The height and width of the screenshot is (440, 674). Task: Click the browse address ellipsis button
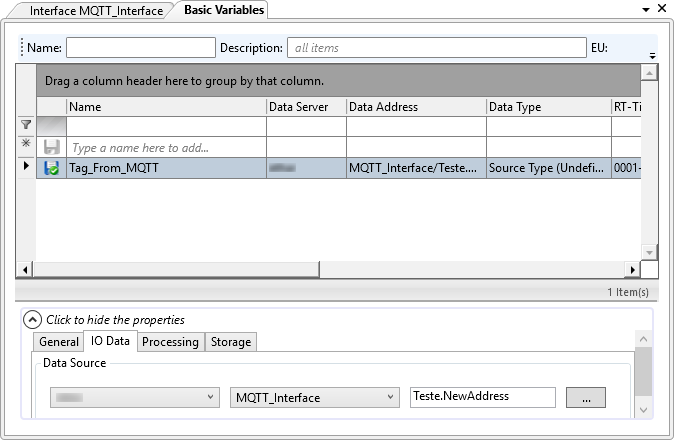[x=586, y=398]
